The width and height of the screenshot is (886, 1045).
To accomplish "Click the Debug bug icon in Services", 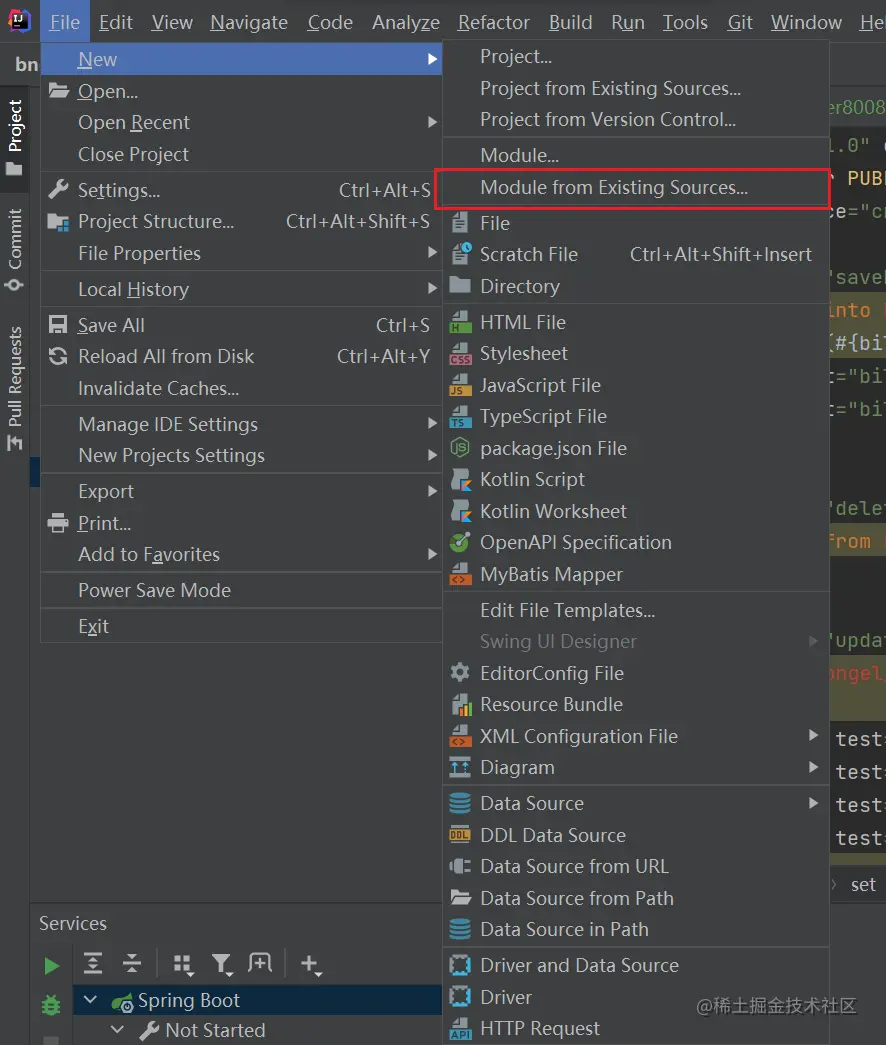I will pyautogui.click(x=51, y=1005).
